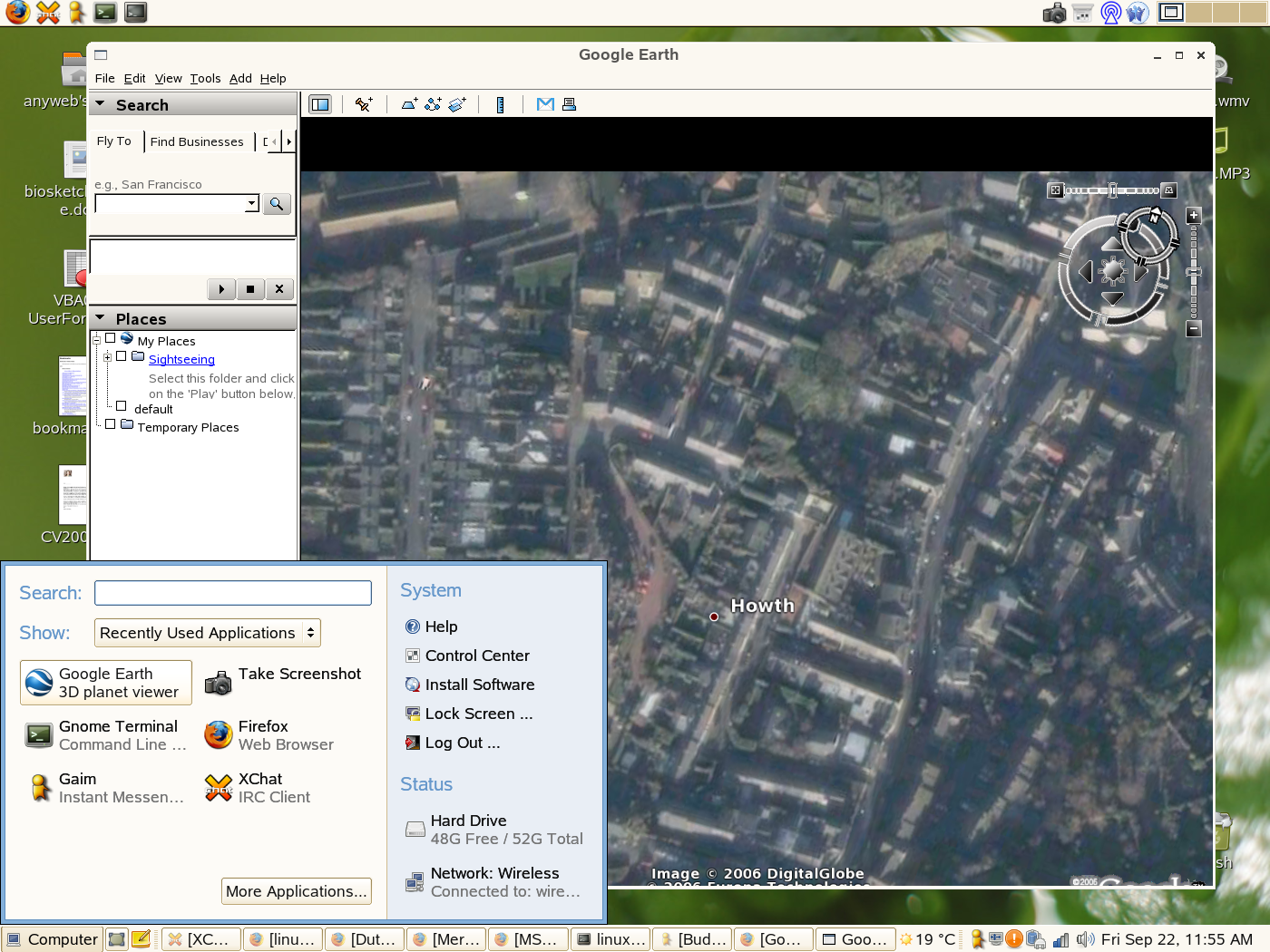Click the Fly To location input field
1270x952 pixels.
(171, 204)
